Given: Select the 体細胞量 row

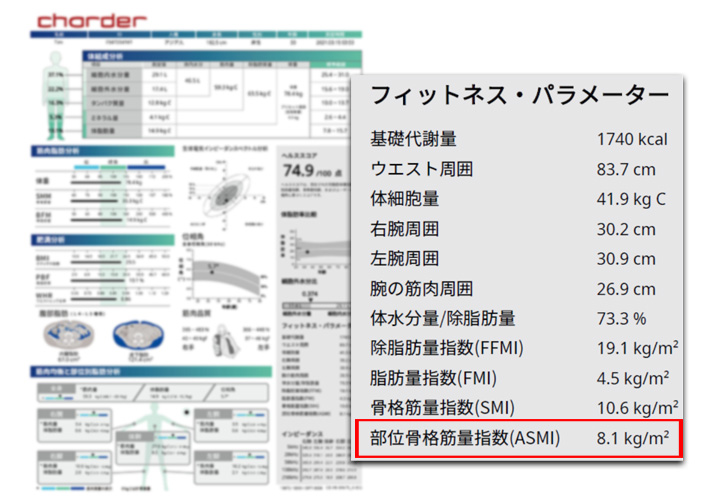Looking at the screenshot, I should click(519, 199).
